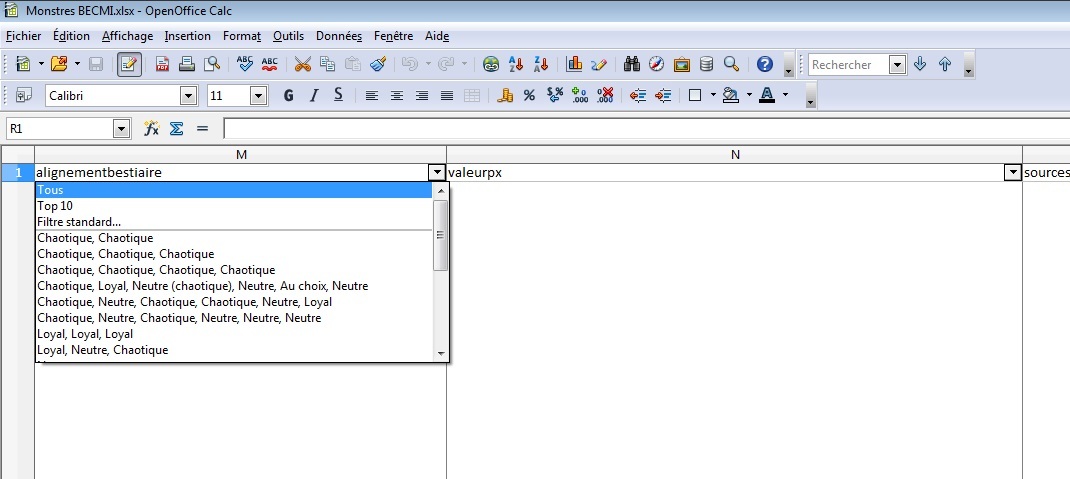Align text left
Screen dimensions: 1070x479
[x=371, y=96]
